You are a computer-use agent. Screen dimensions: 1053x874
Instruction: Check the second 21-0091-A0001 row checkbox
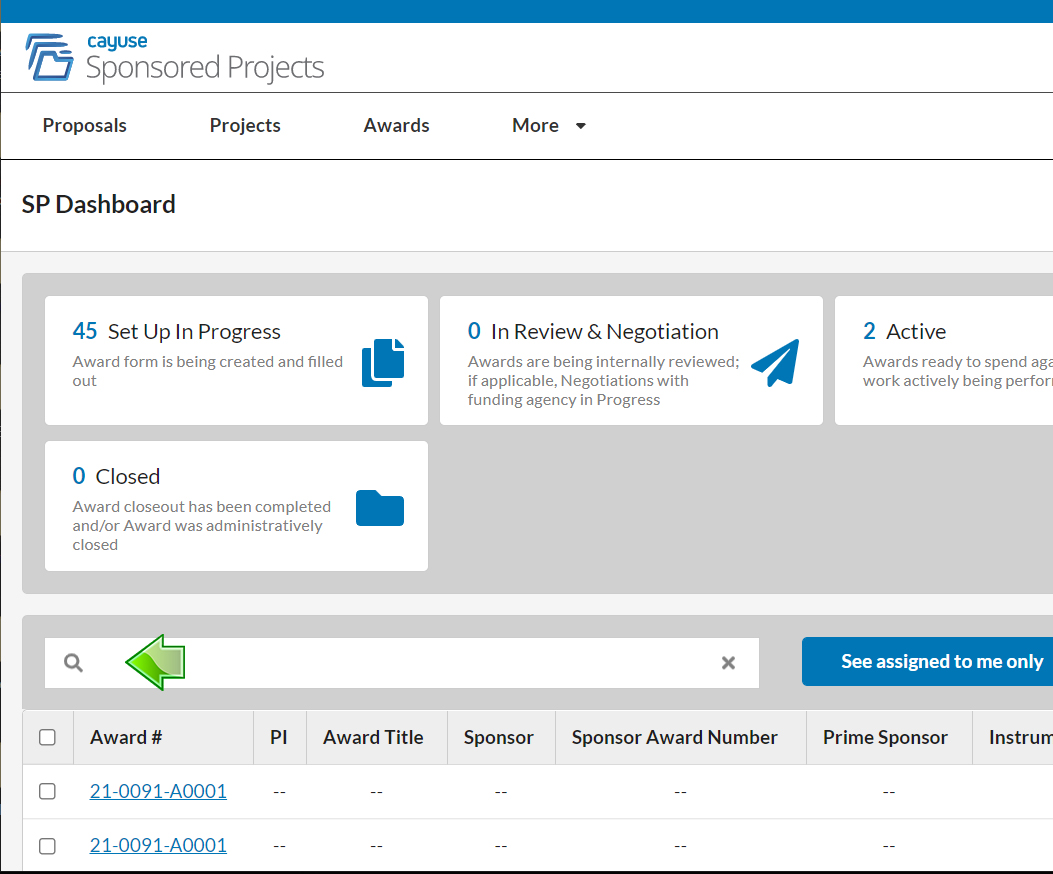pyautogui.click(x=48, y=846)
